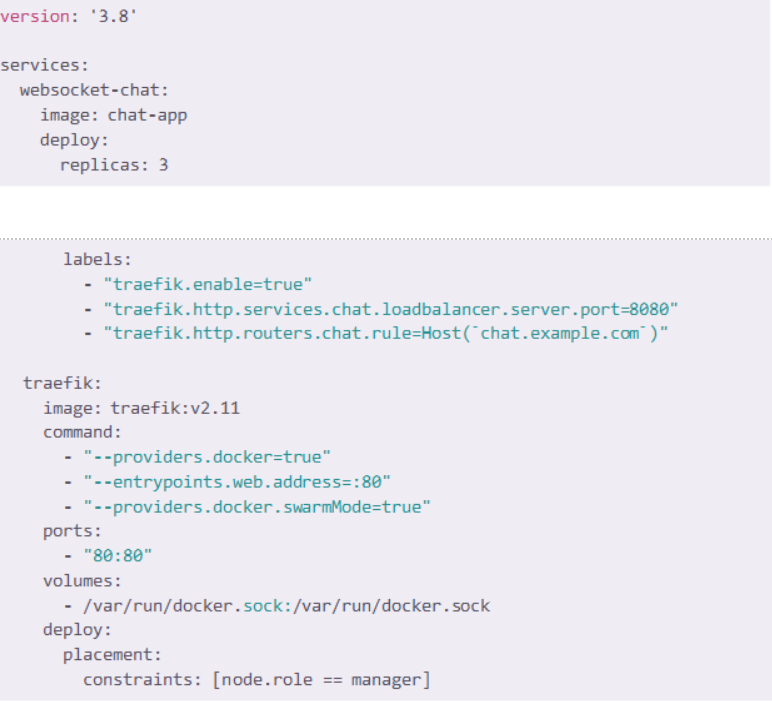Click the traefik.enable=true label string
Viewport: 772px width, 701px height.
(x=207, y=285)
